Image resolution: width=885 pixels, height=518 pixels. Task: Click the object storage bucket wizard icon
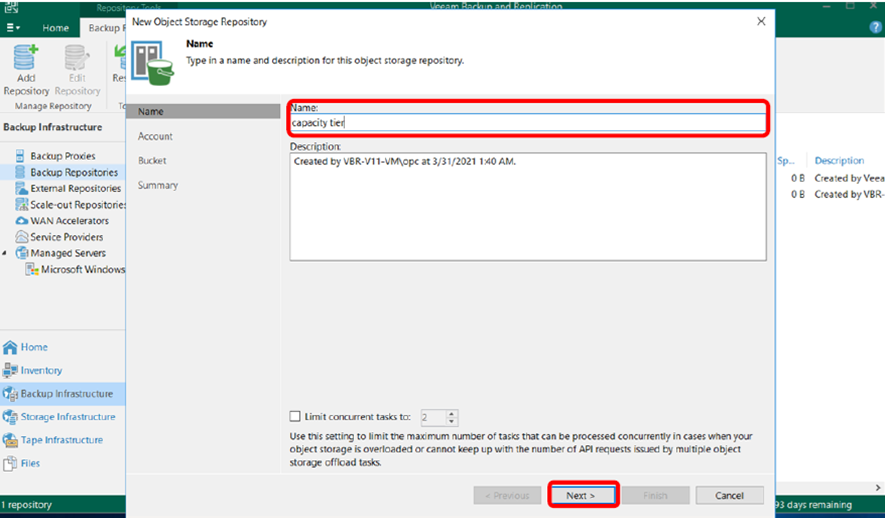pos(152,63)
